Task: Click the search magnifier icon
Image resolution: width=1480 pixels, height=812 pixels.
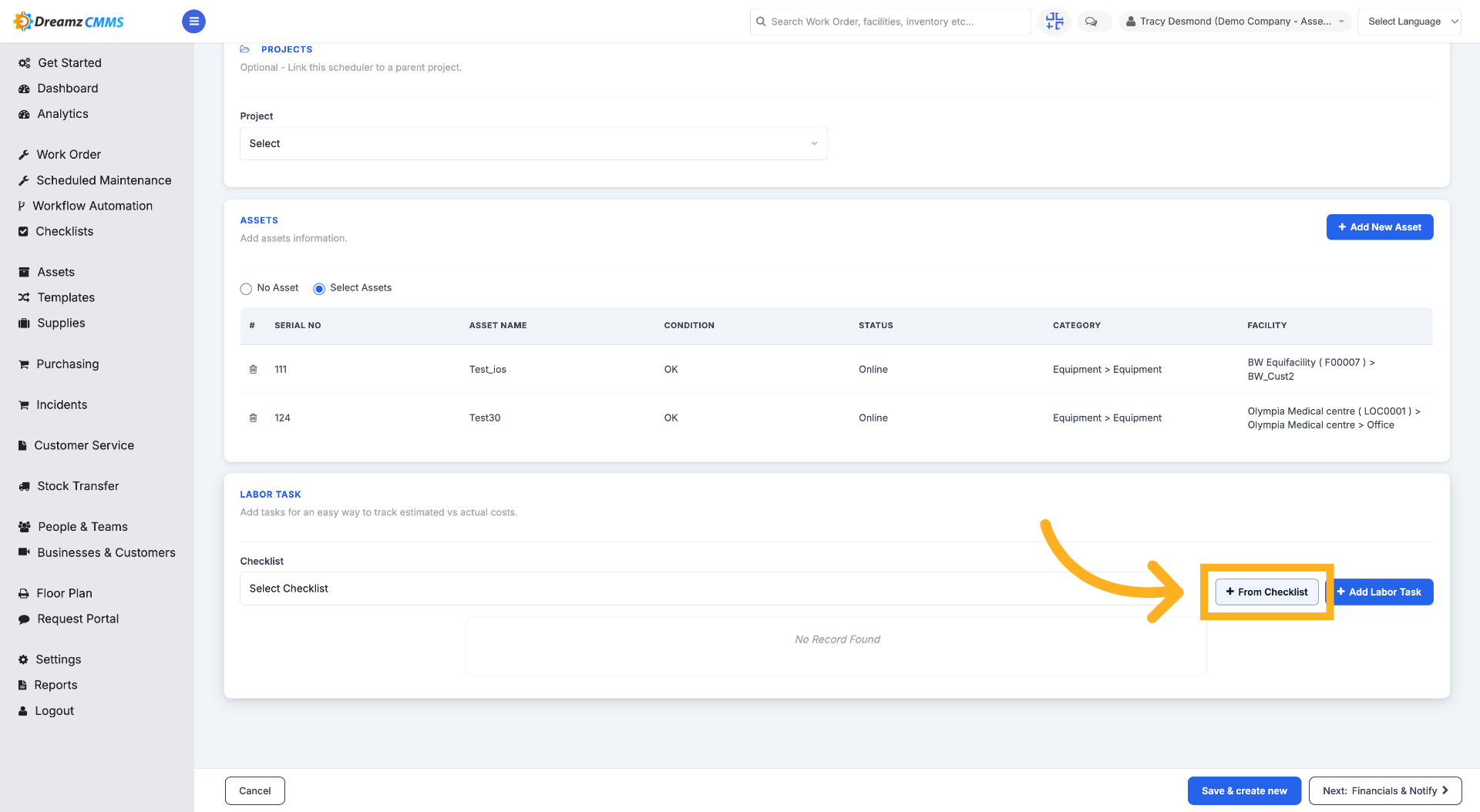Action: pos(761,22)
